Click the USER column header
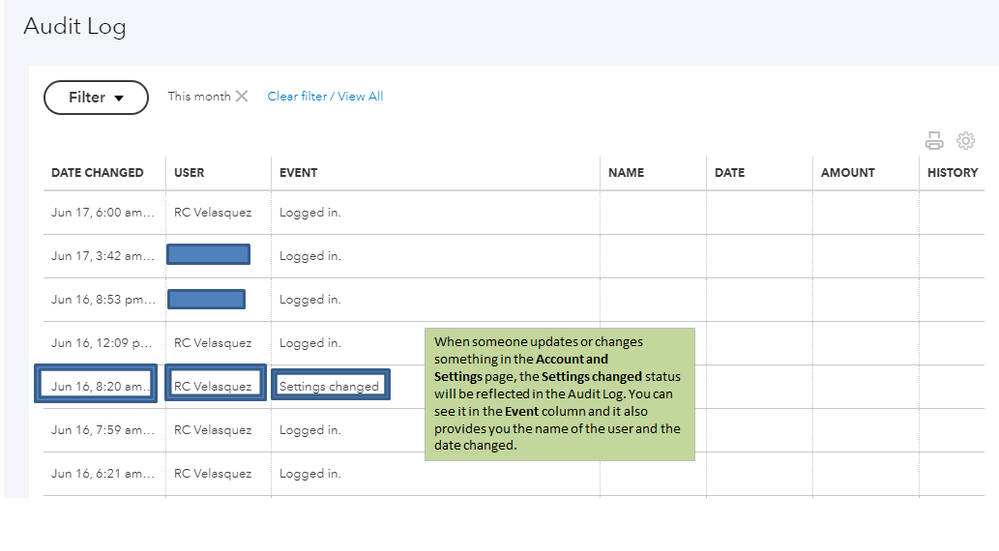 [x=189, y=173]
